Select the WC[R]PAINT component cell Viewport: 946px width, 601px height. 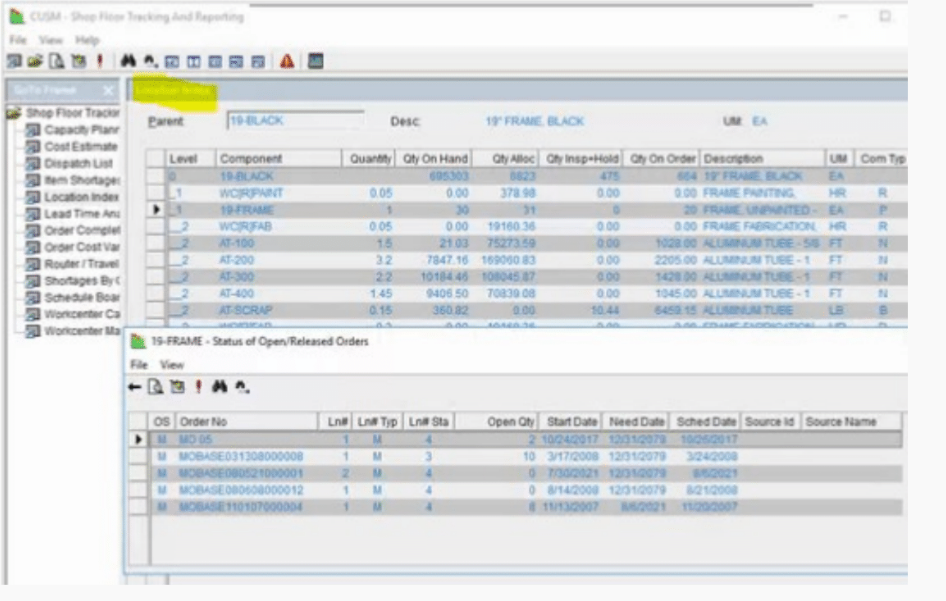(x=278, y=193)
